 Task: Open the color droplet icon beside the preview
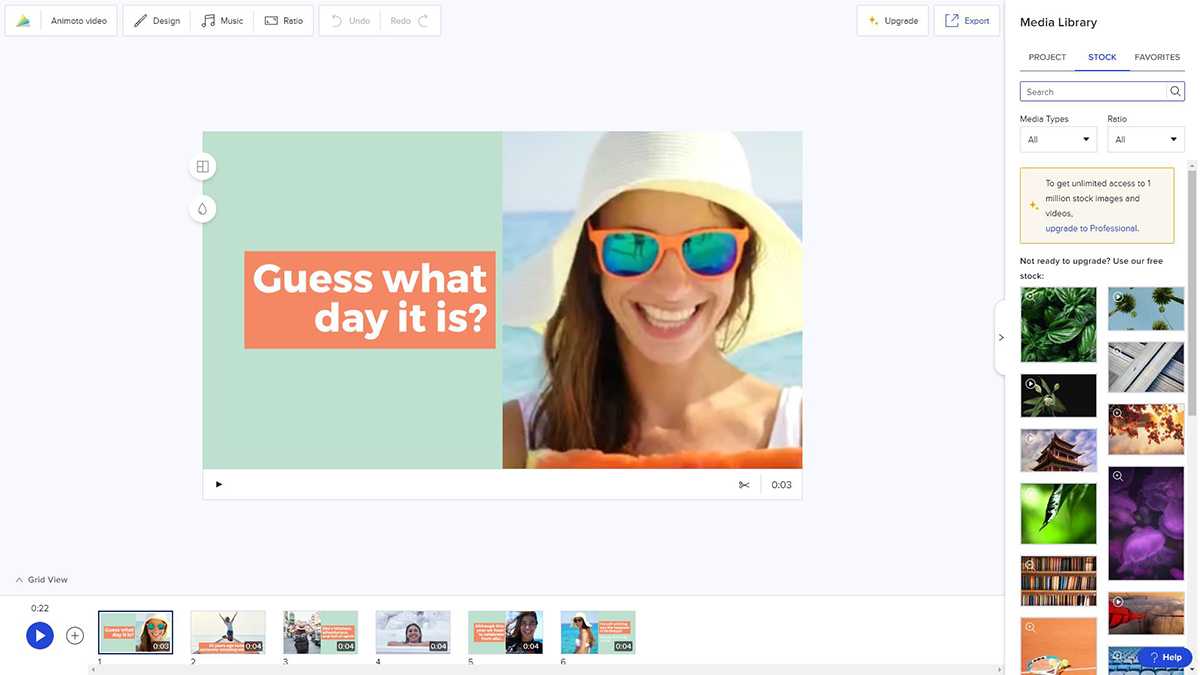203,209
